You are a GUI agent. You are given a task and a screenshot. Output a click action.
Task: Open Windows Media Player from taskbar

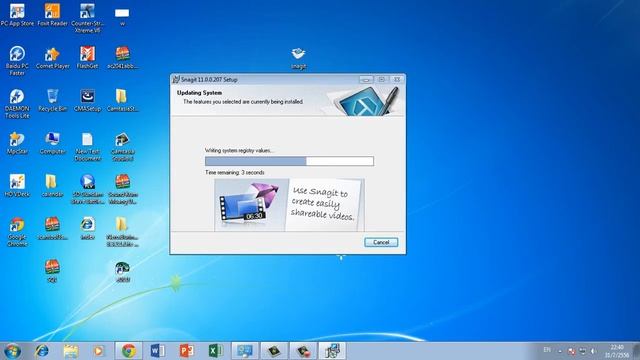click(x=98, y=351)
